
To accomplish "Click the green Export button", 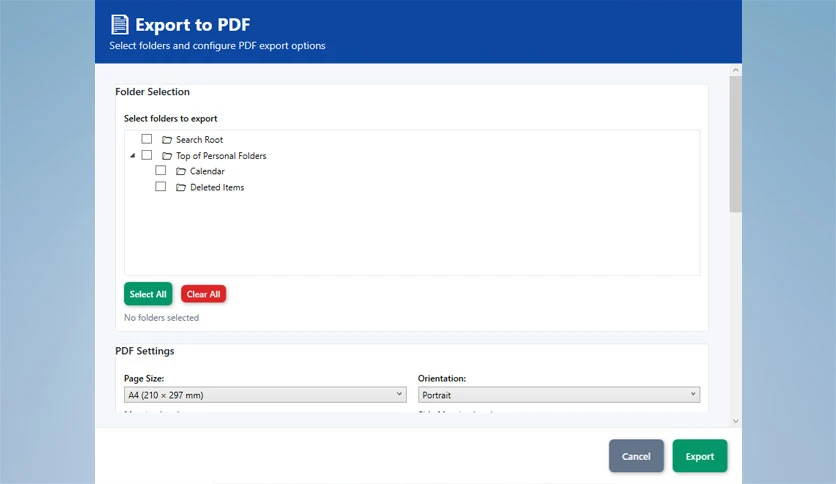I will (700, 456).
